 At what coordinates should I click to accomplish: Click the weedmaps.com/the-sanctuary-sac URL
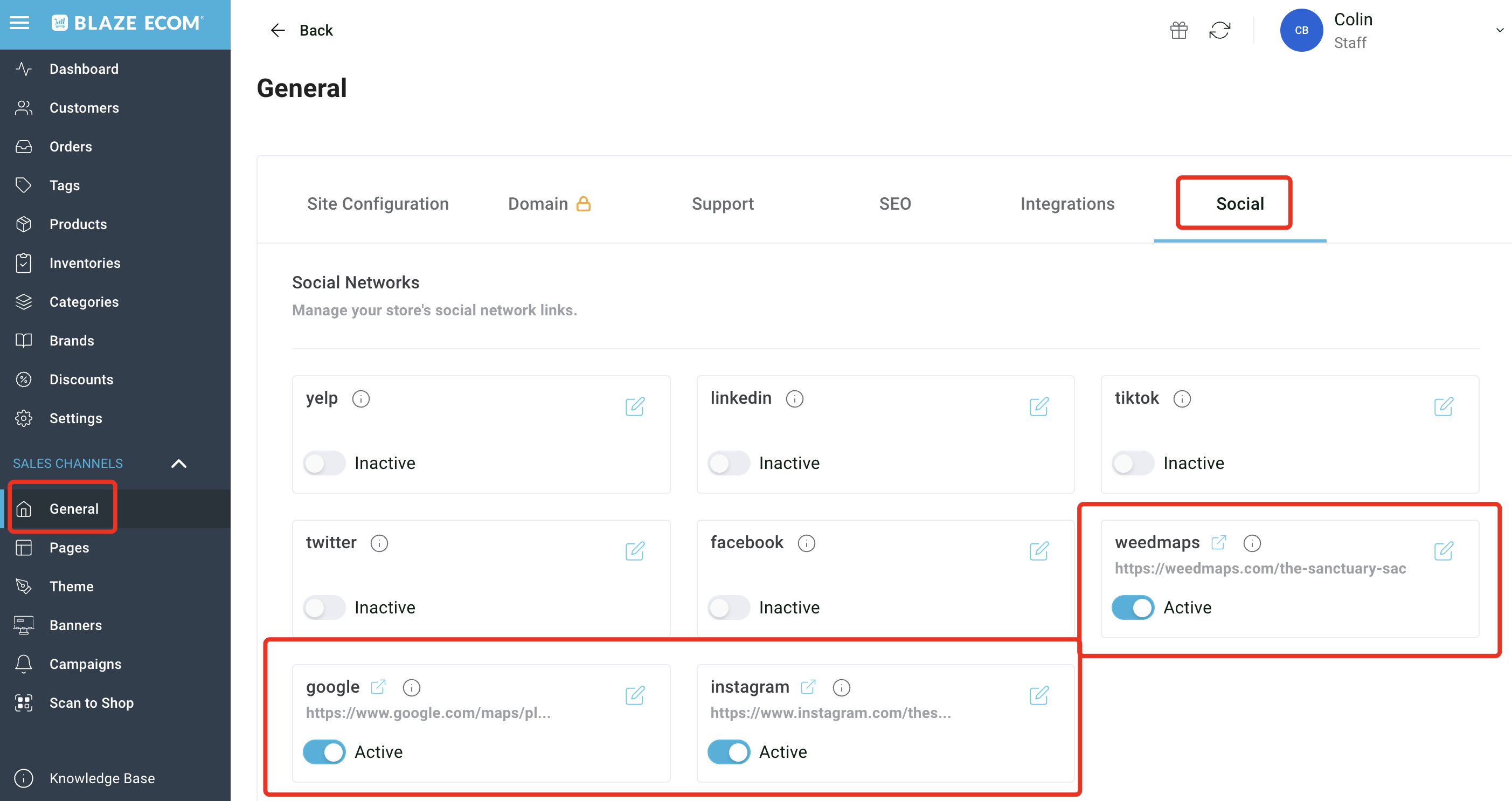click(1260, 569)
